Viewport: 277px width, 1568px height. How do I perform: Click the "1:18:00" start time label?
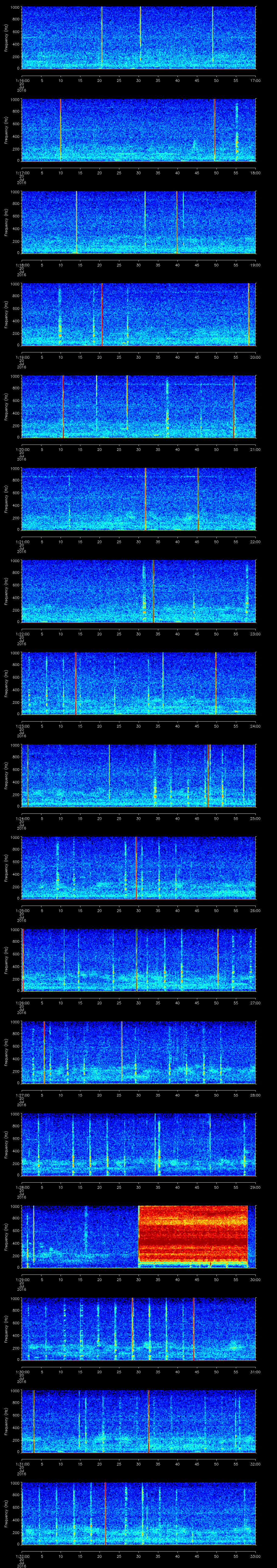click(x=22, y=265)
